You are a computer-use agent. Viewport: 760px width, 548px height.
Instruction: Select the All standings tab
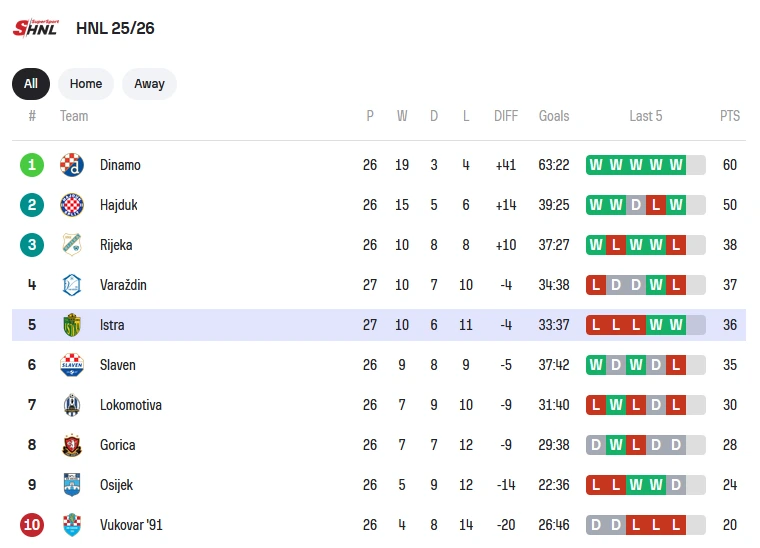pos(31,84)
